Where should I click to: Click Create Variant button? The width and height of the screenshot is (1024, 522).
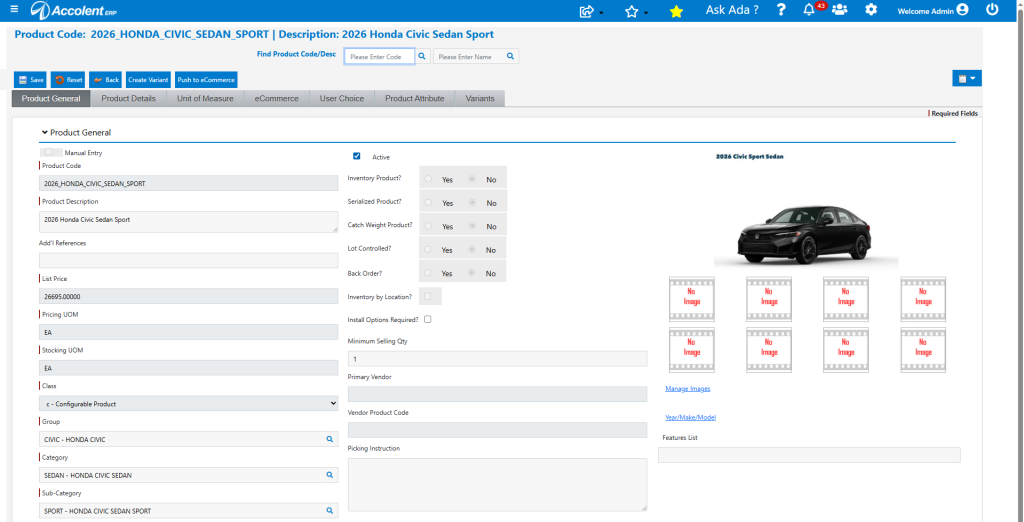coord(148,80)
